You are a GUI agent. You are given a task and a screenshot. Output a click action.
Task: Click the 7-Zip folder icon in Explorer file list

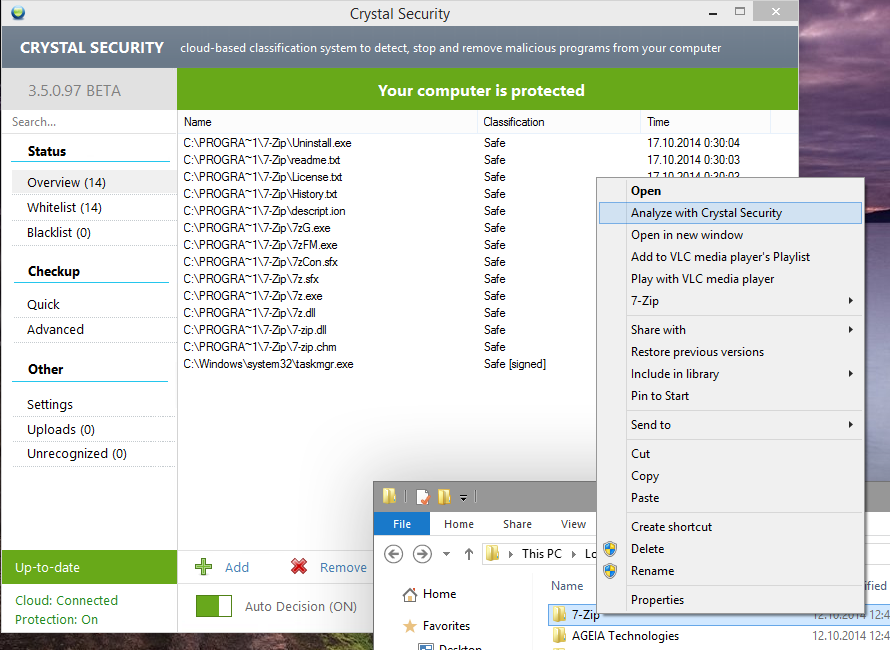(x=560, y=614)
